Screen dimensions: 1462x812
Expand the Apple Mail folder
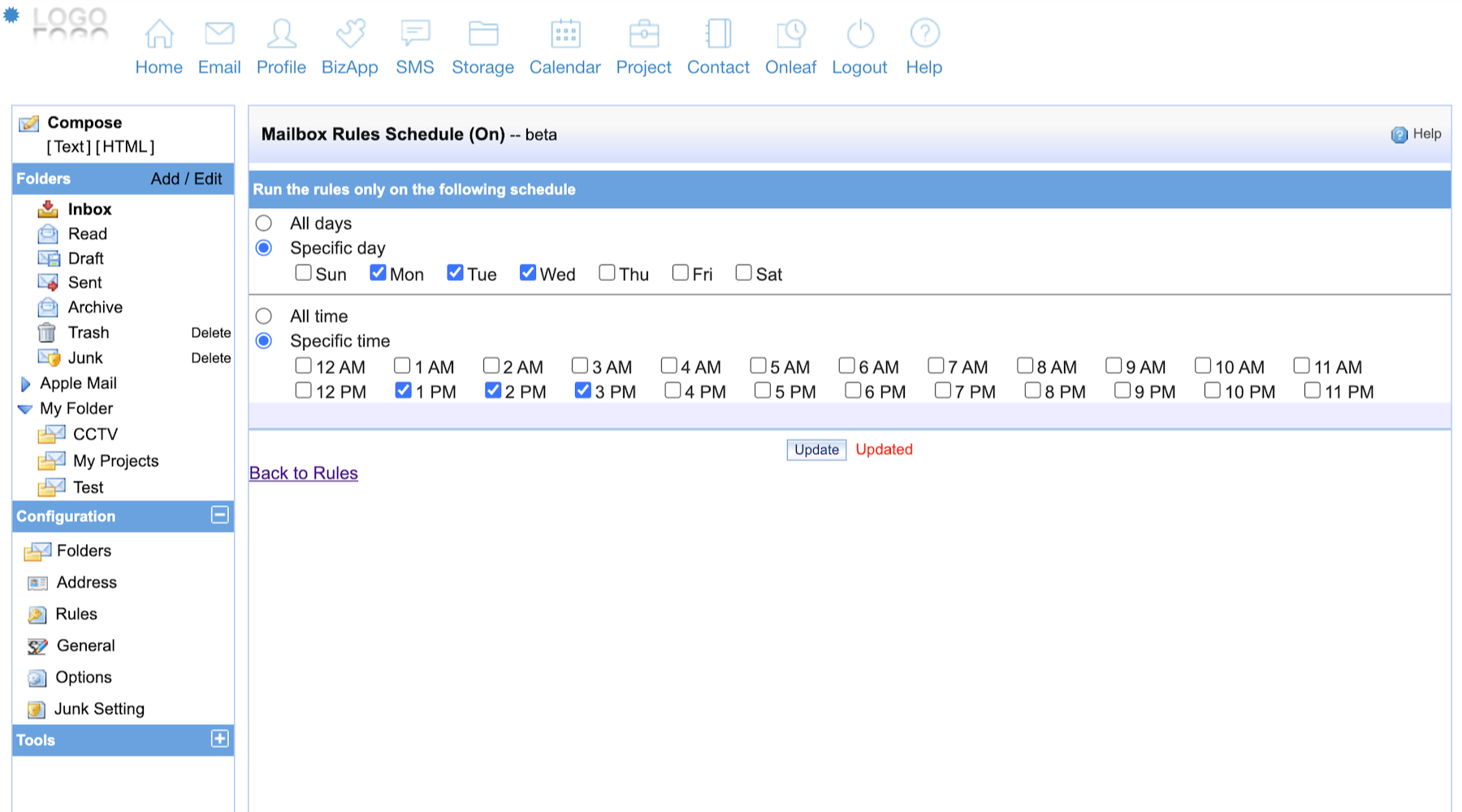[x=25, y=384]
